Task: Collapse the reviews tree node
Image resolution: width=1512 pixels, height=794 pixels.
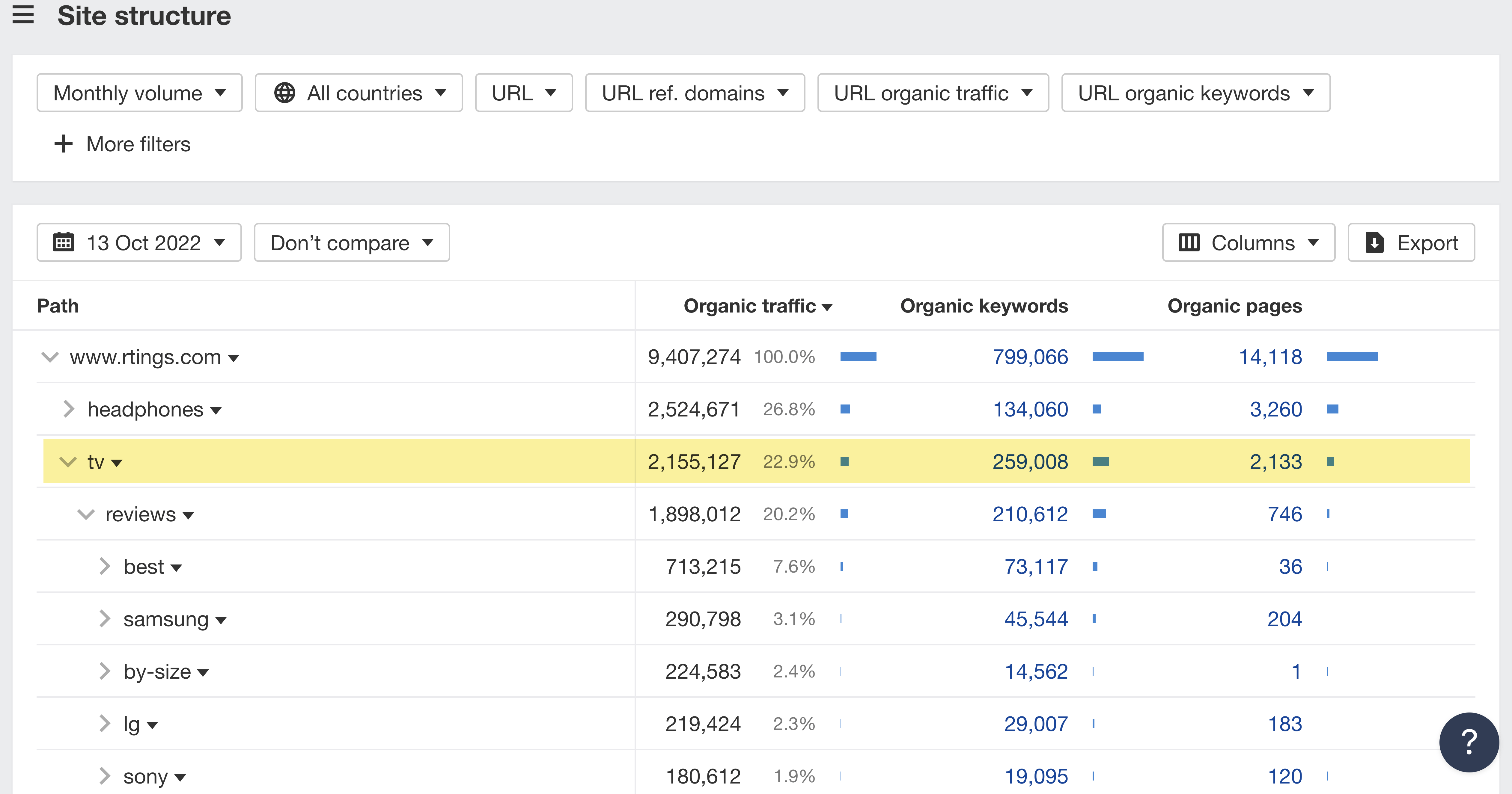Action: pyautogui.click(x=86, y=514)
